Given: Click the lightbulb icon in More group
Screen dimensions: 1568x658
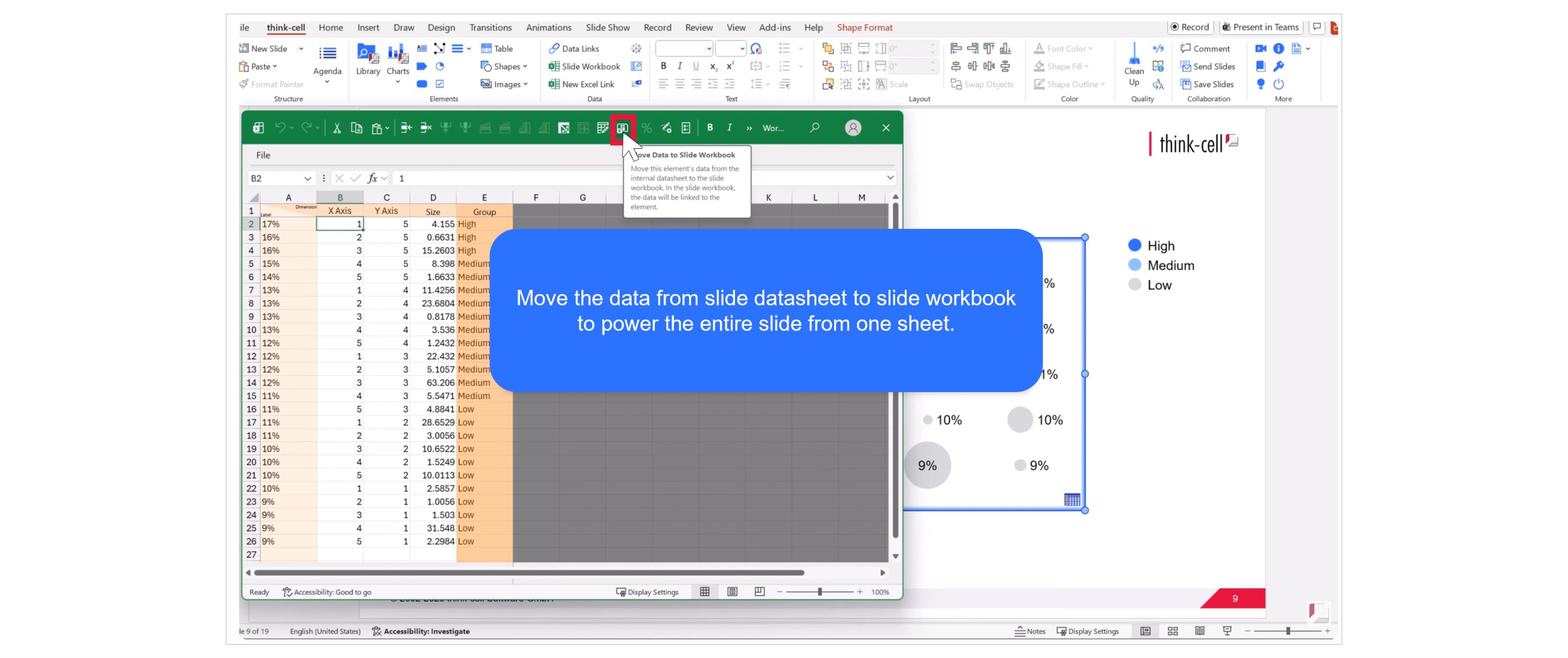Looking at the screenshot, I should [1261, 84].
